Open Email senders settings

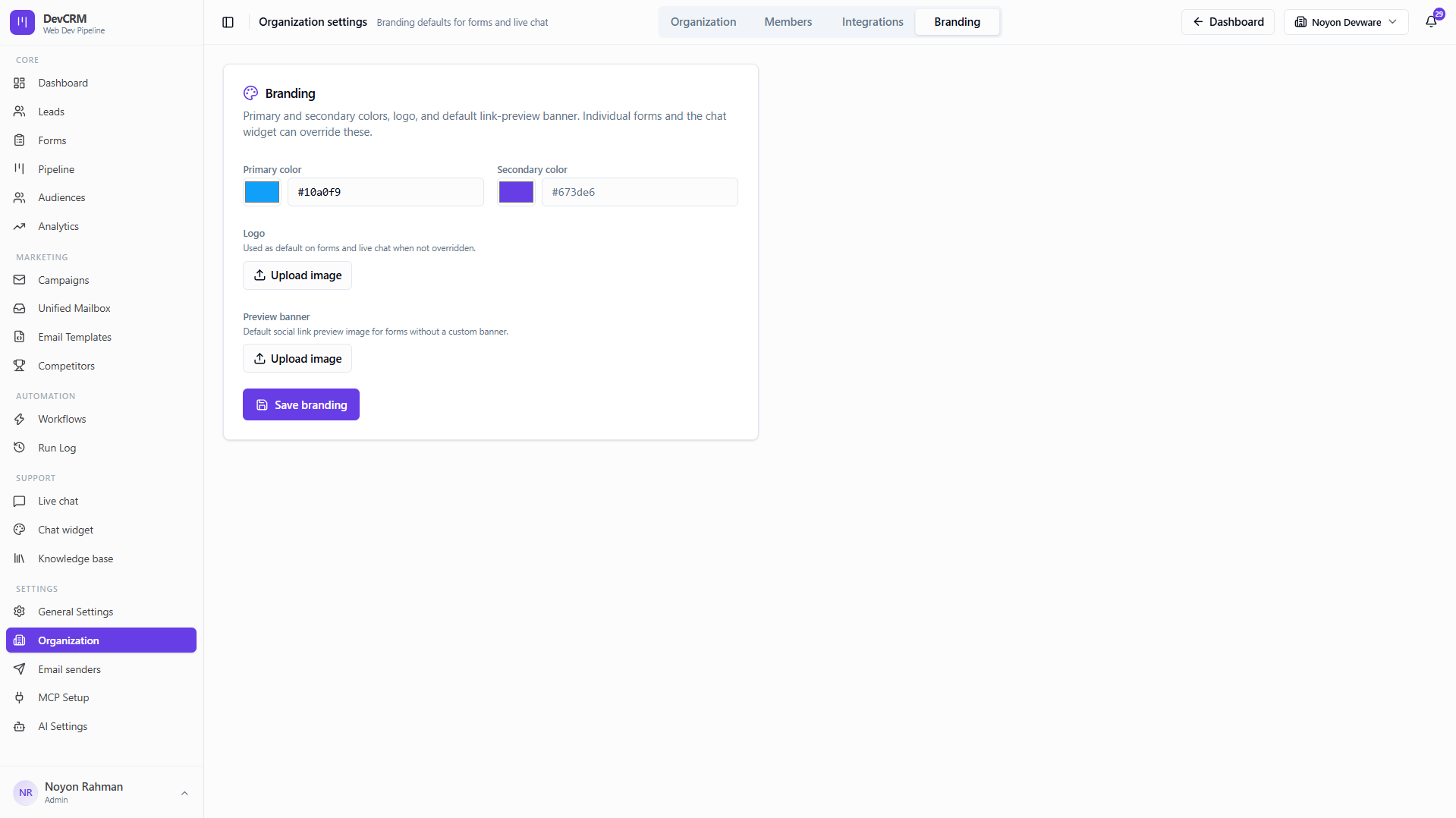[101, 669]
